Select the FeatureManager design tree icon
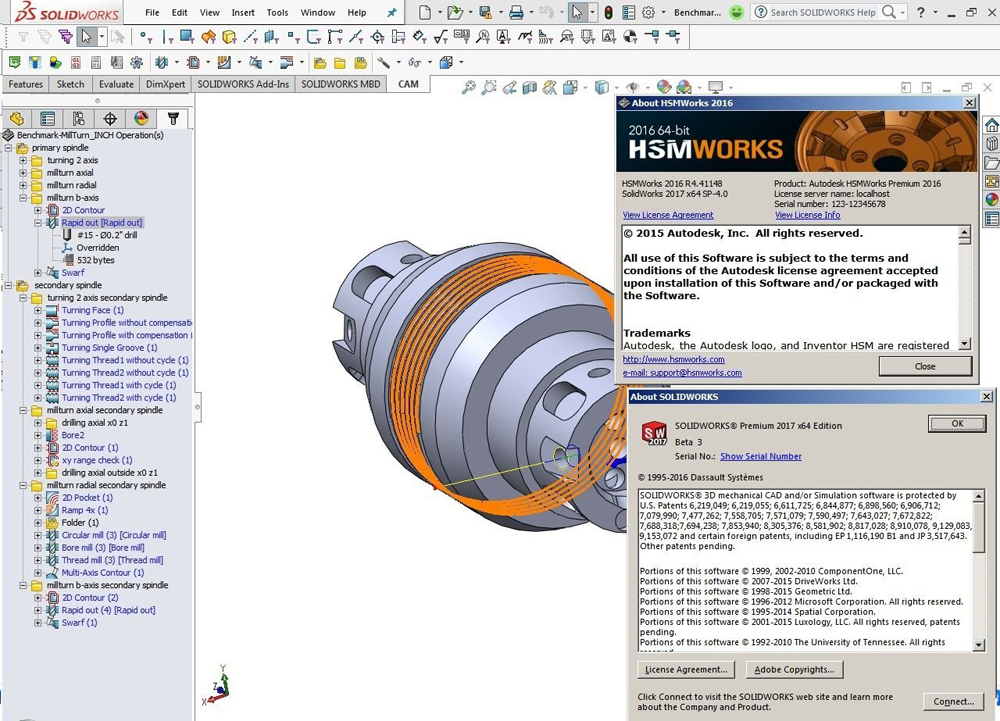The height and width of the screenshot is (721, 1000). 16,118
